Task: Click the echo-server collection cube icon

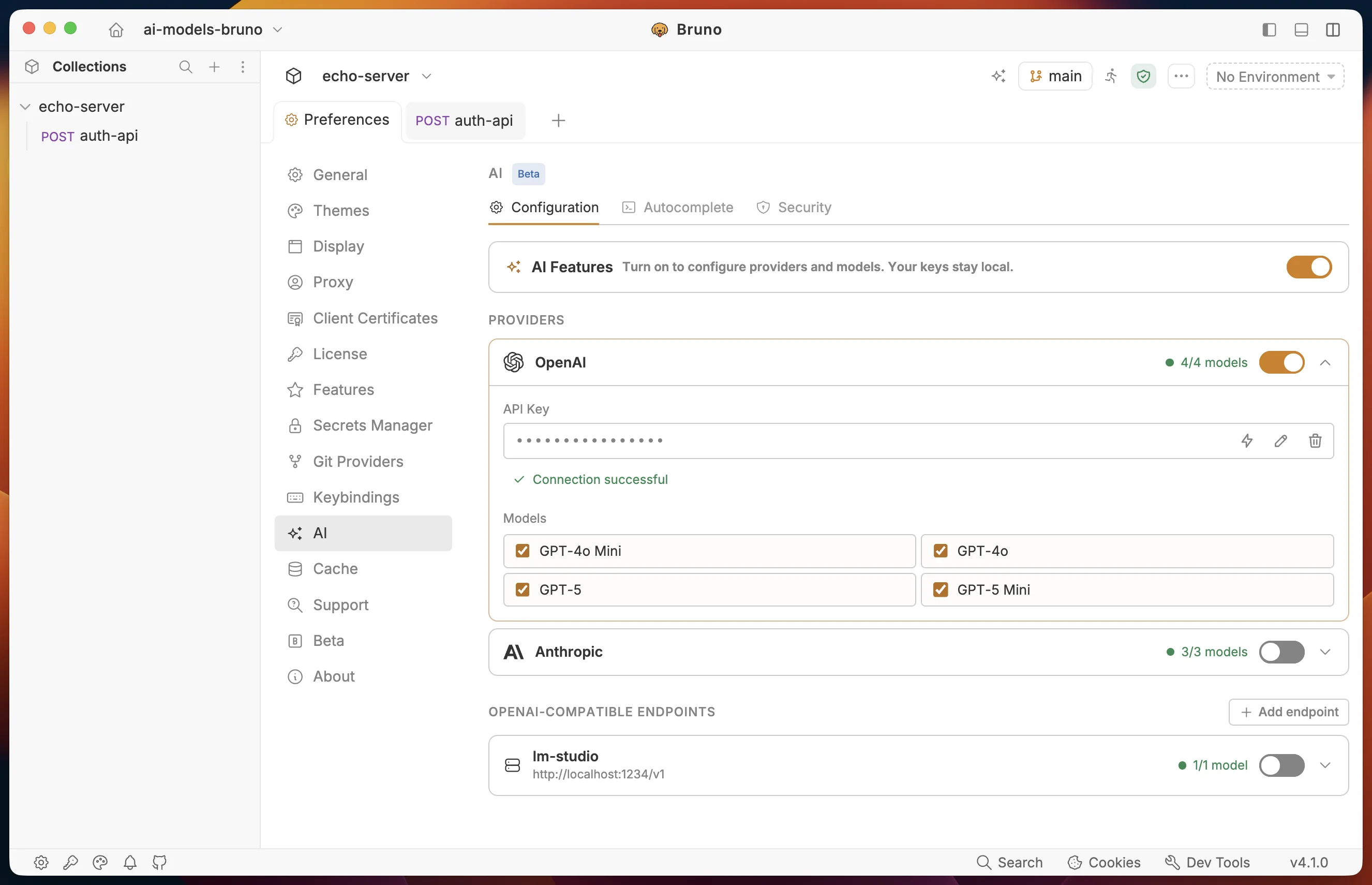Action: point(293,76)
